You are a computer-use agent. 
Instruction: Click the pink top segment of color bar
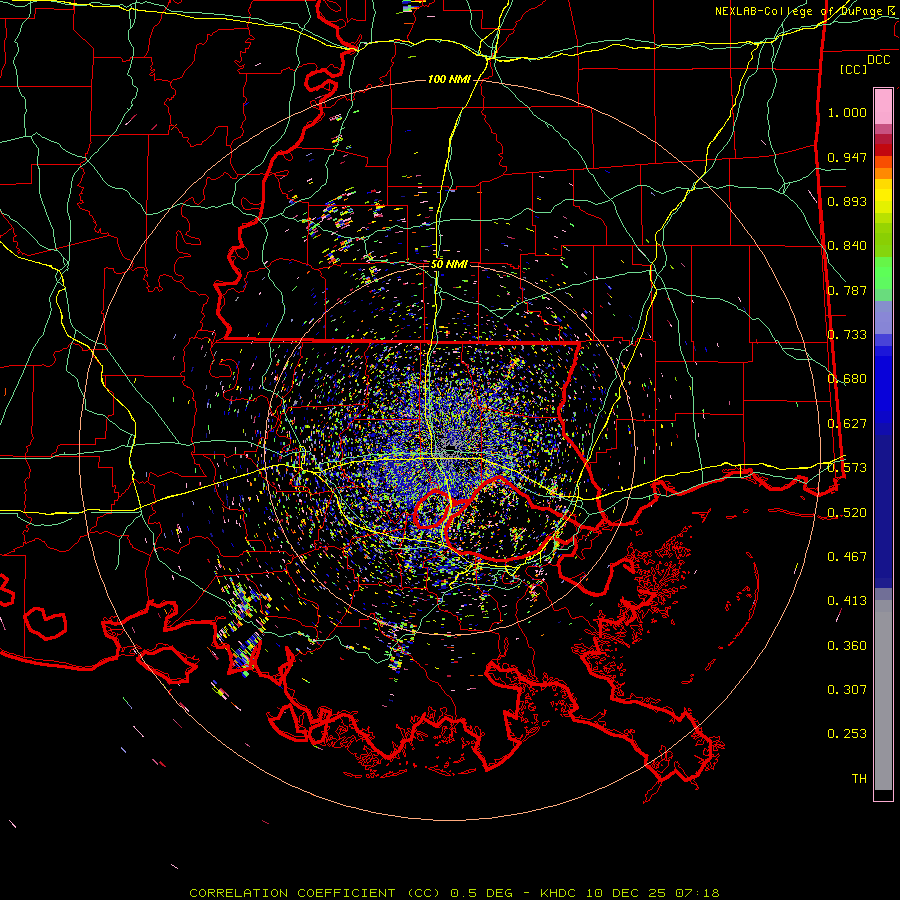(883, 106)
